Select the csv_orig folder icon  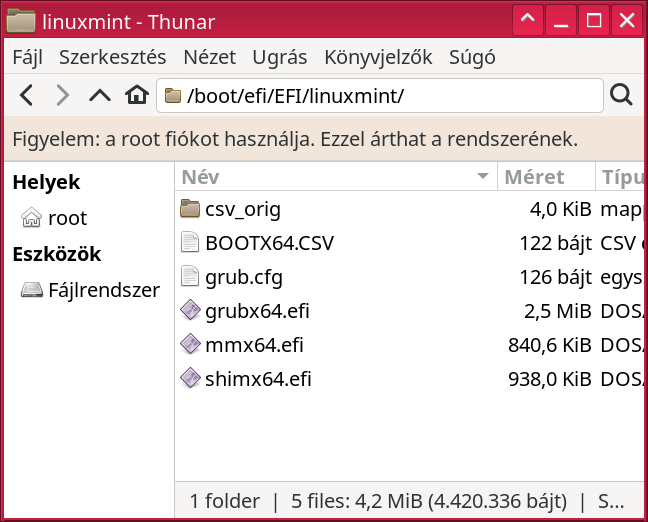[x=190, y=208]
